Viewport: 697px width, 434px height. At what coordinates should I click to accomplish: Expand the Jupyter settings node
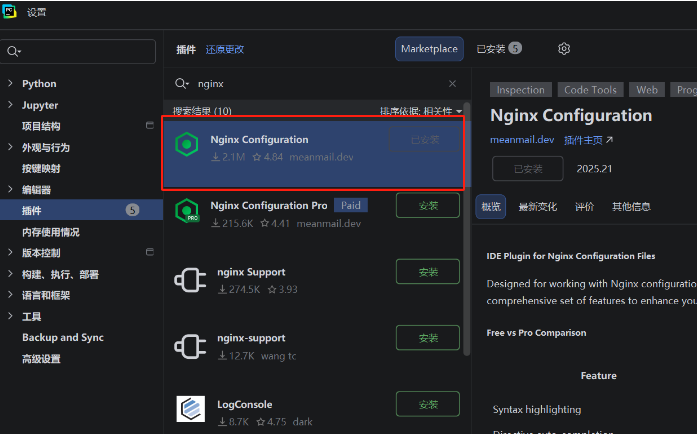(10, 104)
